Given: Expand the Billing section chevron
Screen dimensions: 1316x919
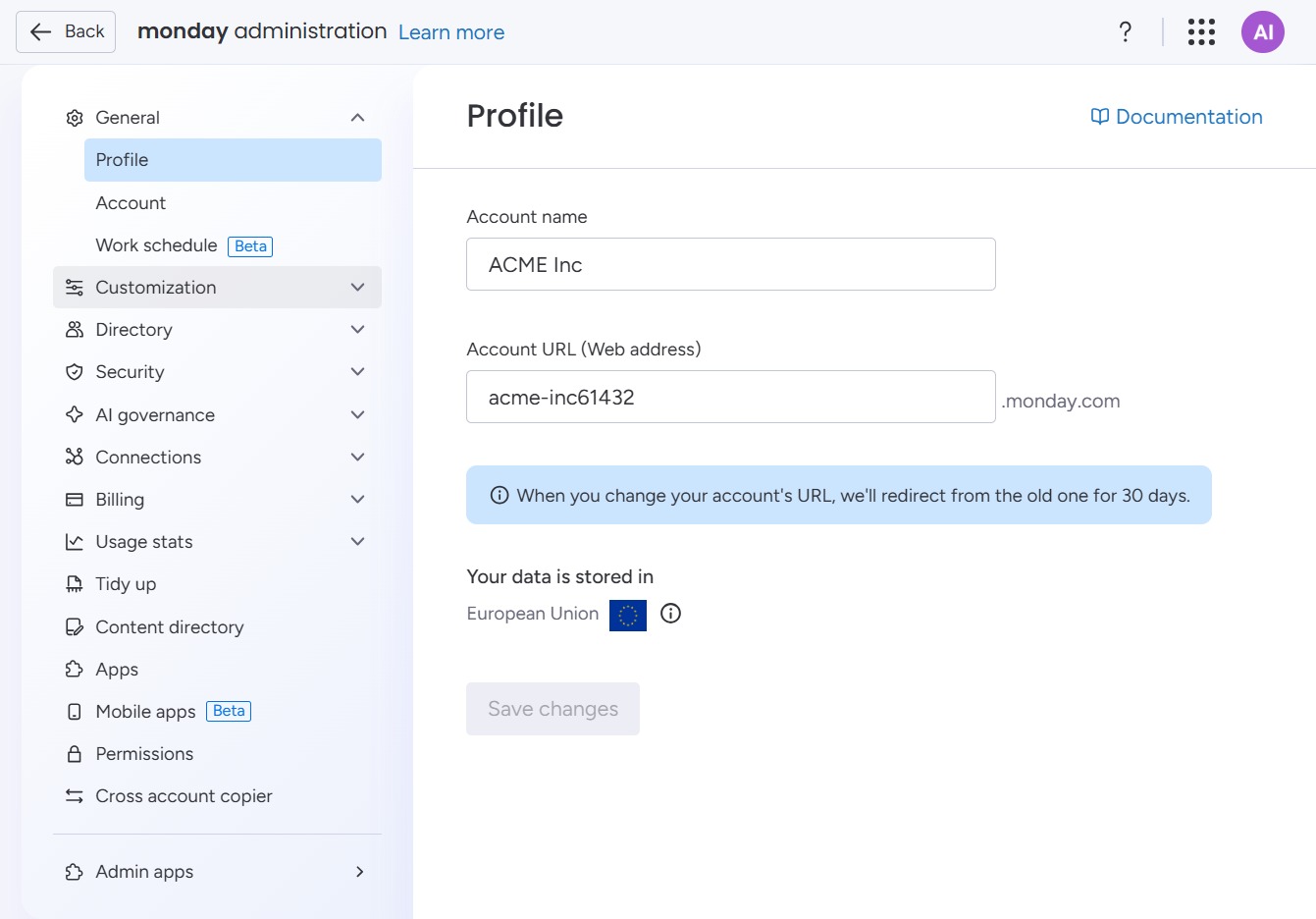Looking at the screenshot, I should 358,500.
